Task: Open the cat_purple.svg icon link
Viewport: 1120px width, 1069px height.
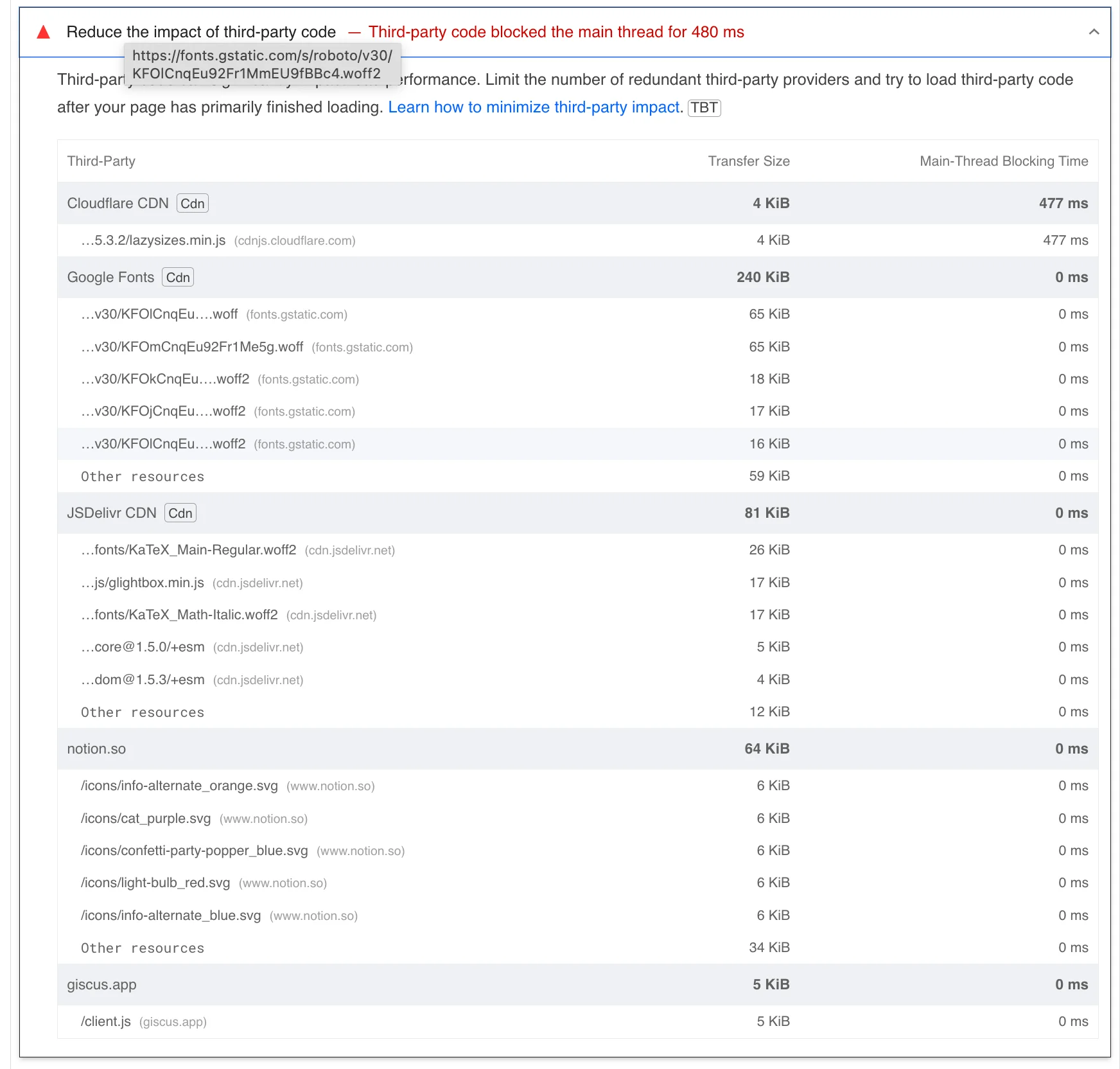Action: click(x=146, y=818)
